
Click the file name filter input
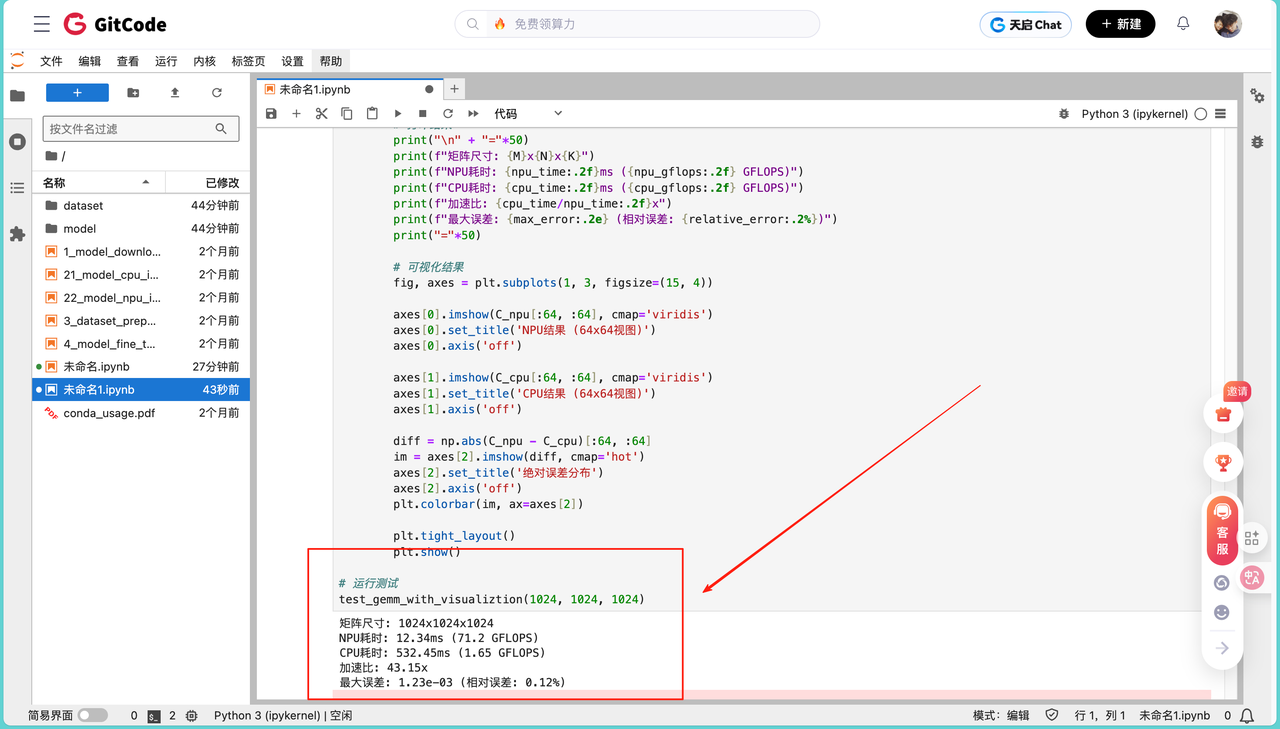[x=141, y=129]
